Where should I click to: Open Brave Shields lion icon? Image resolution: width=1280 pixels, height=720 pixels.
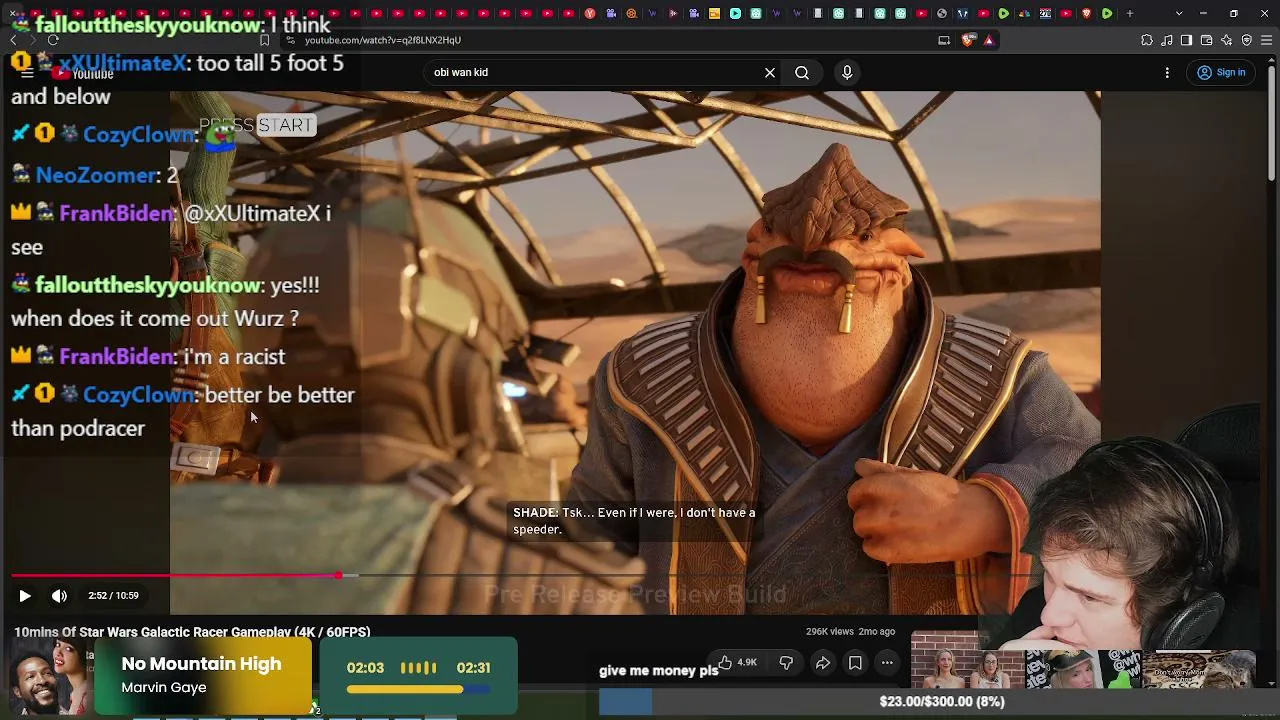pyautogui.click(x=967, y=40)
